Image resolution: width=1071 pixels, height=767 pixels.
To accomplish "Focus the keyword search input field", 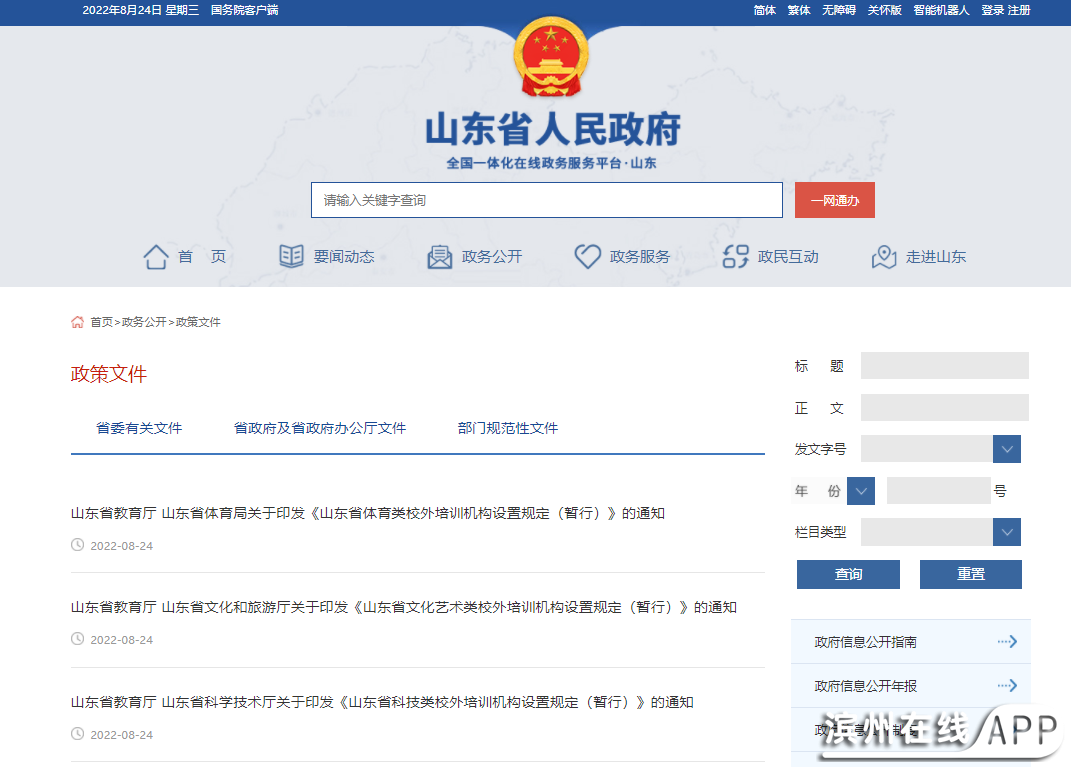I will 546,200.
